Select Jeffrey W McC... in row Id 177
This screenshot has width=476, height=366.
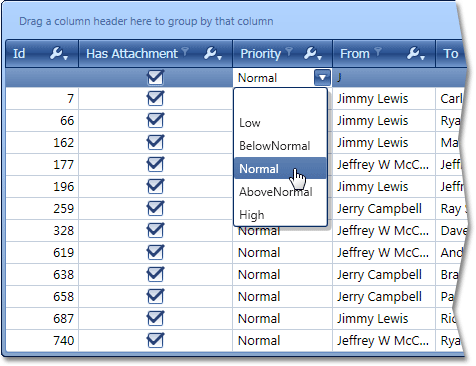click(x=383, y=165)
